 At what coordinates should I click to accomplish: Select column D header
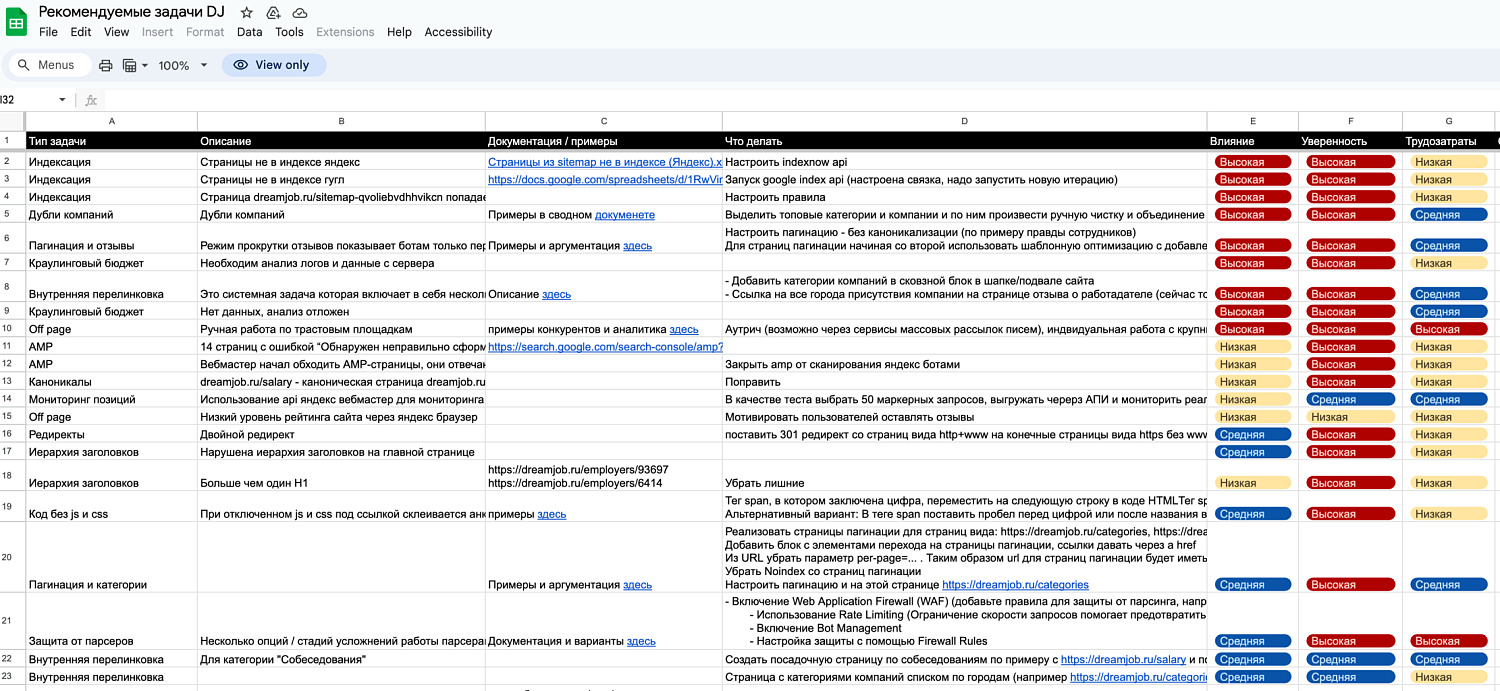pos(964,121)
